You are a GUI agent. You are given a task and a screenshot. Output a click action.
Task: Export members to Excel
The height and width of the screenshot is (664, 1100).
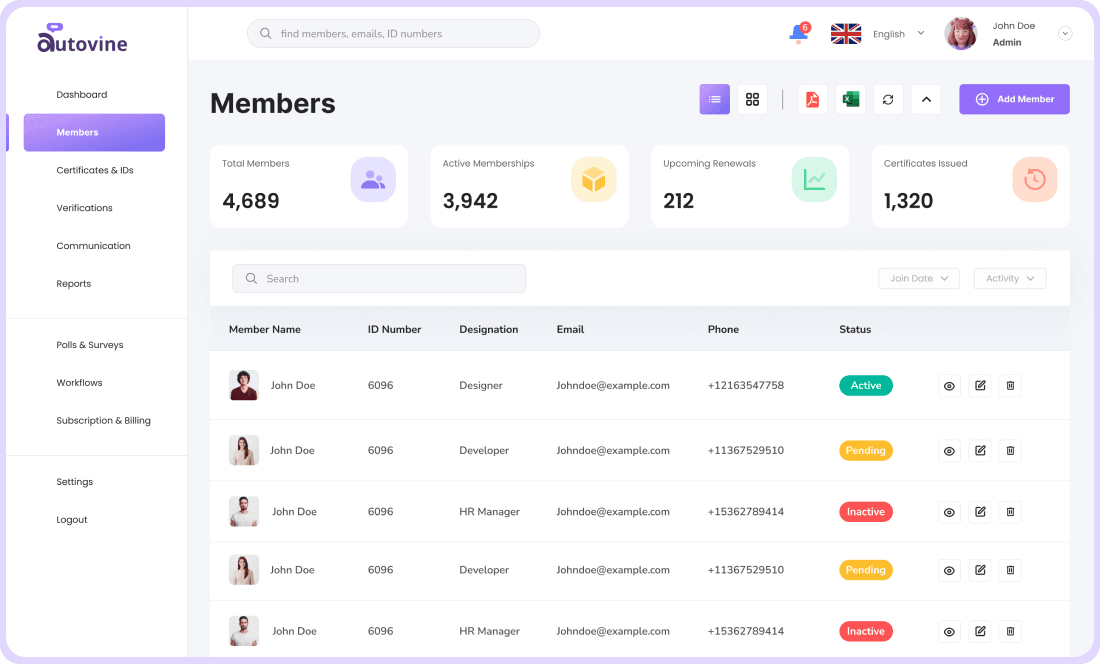pyautogui.click(x=850, y=99)
